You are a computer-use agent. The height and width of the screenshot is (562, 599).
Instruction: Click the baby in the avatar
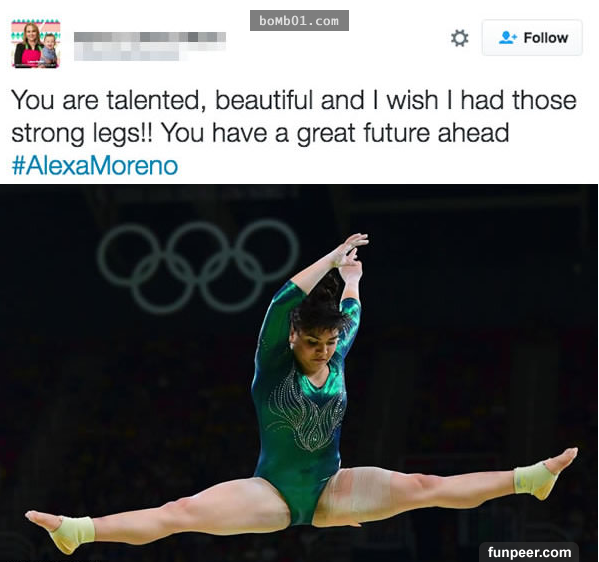(x=49, y=49)
